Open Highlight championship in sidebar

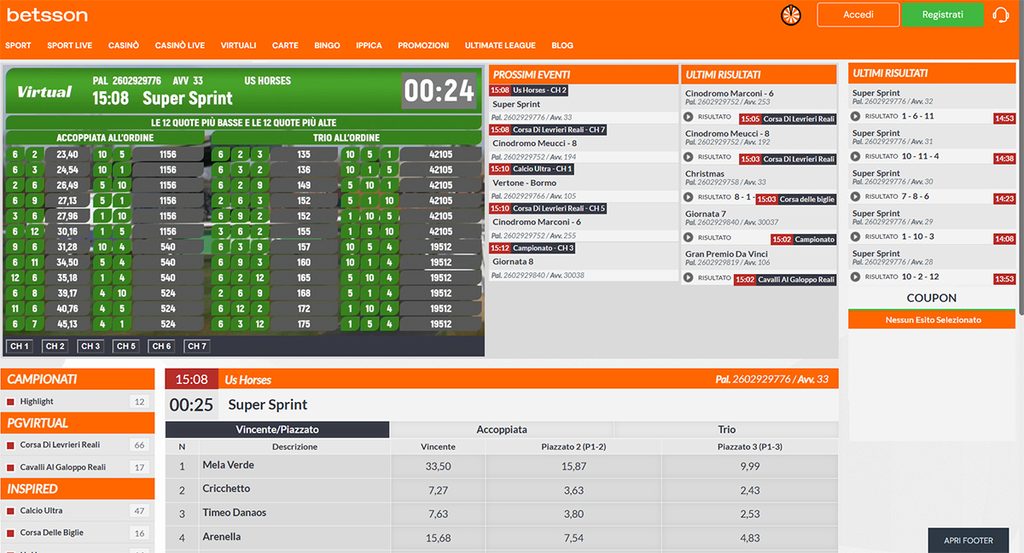[78, 402]
